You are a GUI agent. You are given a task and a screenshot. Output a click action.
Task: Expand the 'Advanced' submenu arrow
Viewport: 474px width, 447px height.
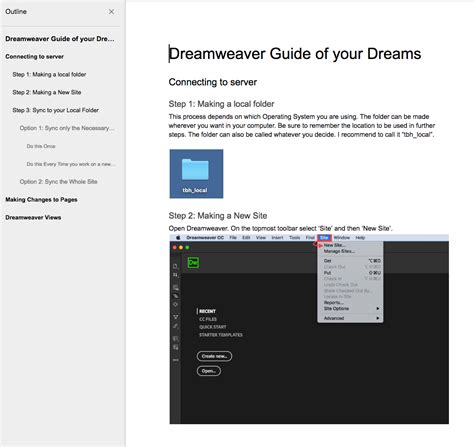(x=378, y=318)
